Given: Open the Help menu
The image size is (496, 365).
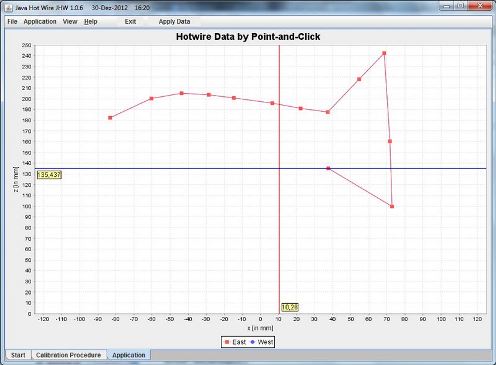Looking at the screenshot, I should (90, 22).
